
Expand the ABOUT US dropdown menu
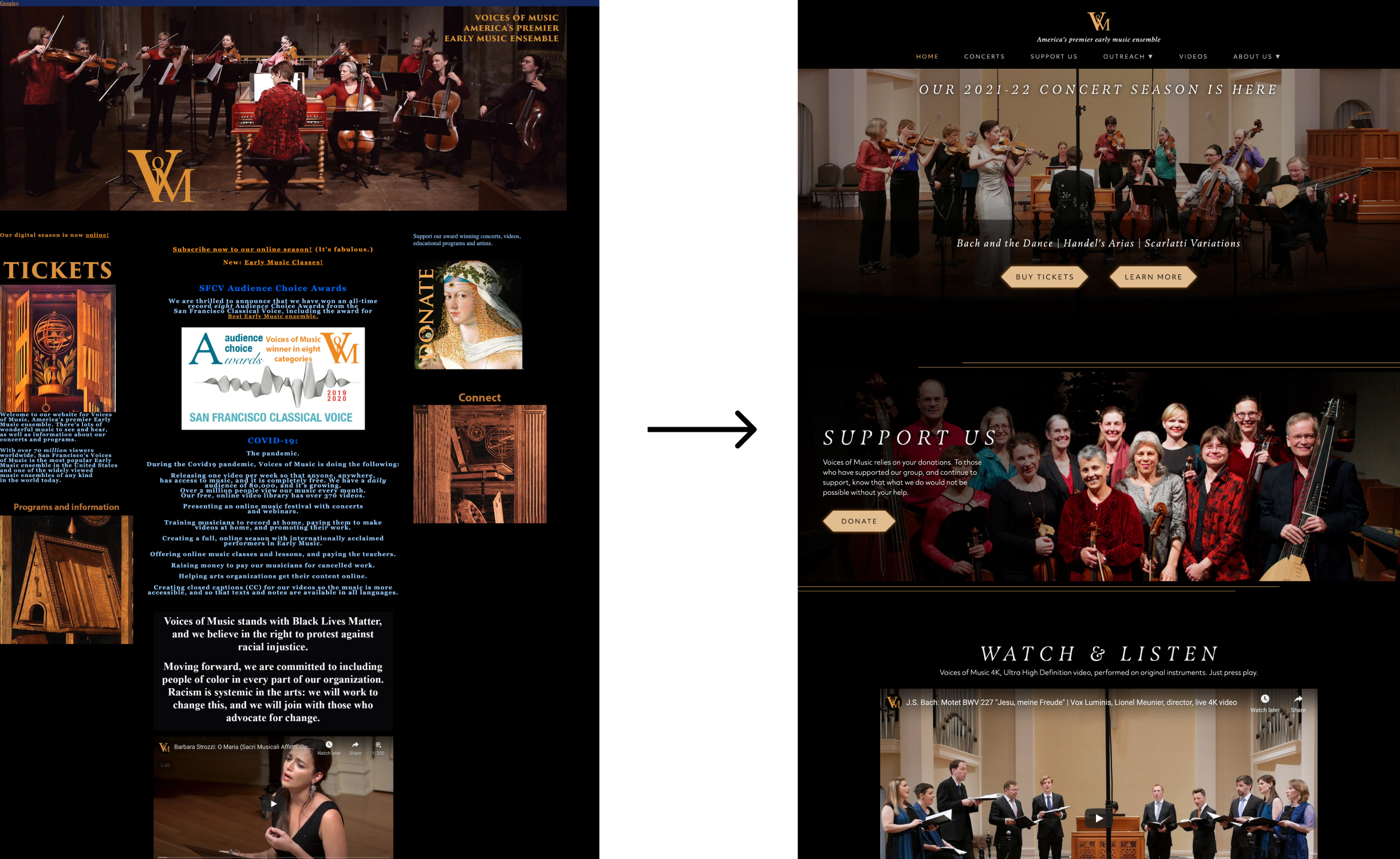[x=1261, y=56]
